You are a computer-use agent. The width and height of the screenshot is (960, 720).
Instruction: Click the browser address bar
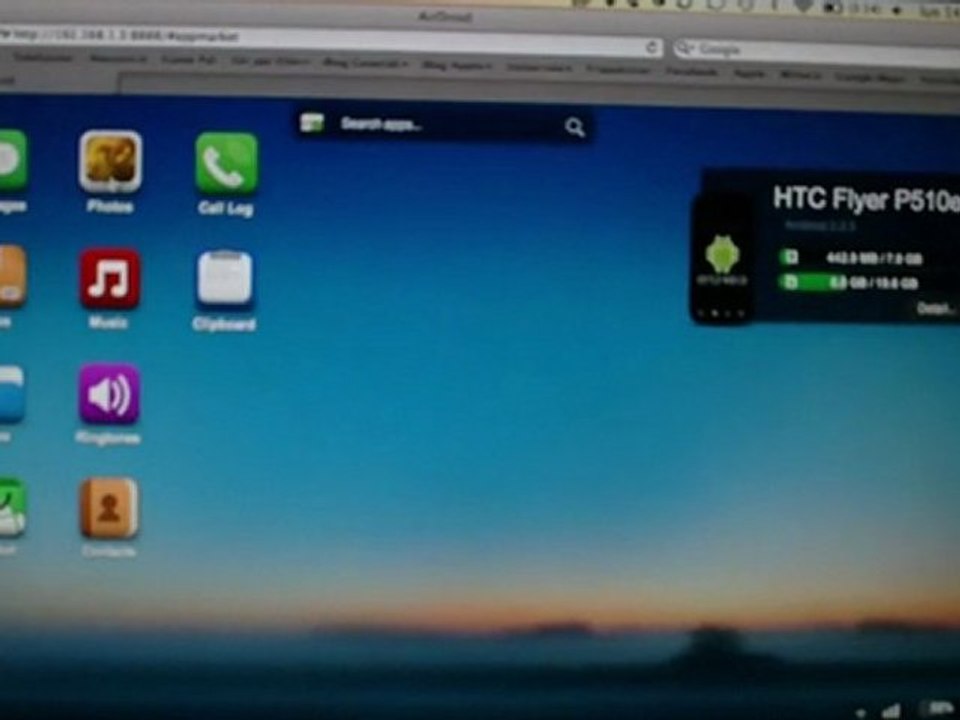click(x=331, y=40)
